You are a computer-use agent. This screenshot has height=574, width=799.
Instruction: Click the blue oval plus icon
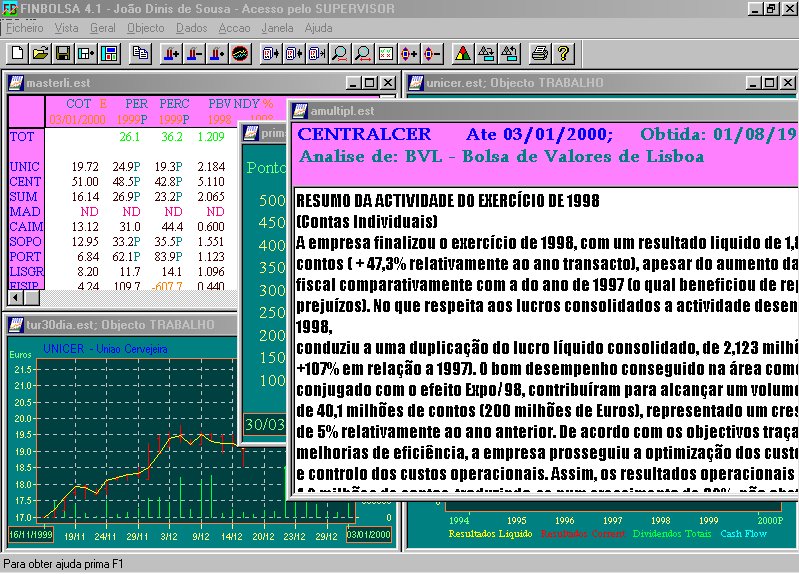[x=409, y=53]
